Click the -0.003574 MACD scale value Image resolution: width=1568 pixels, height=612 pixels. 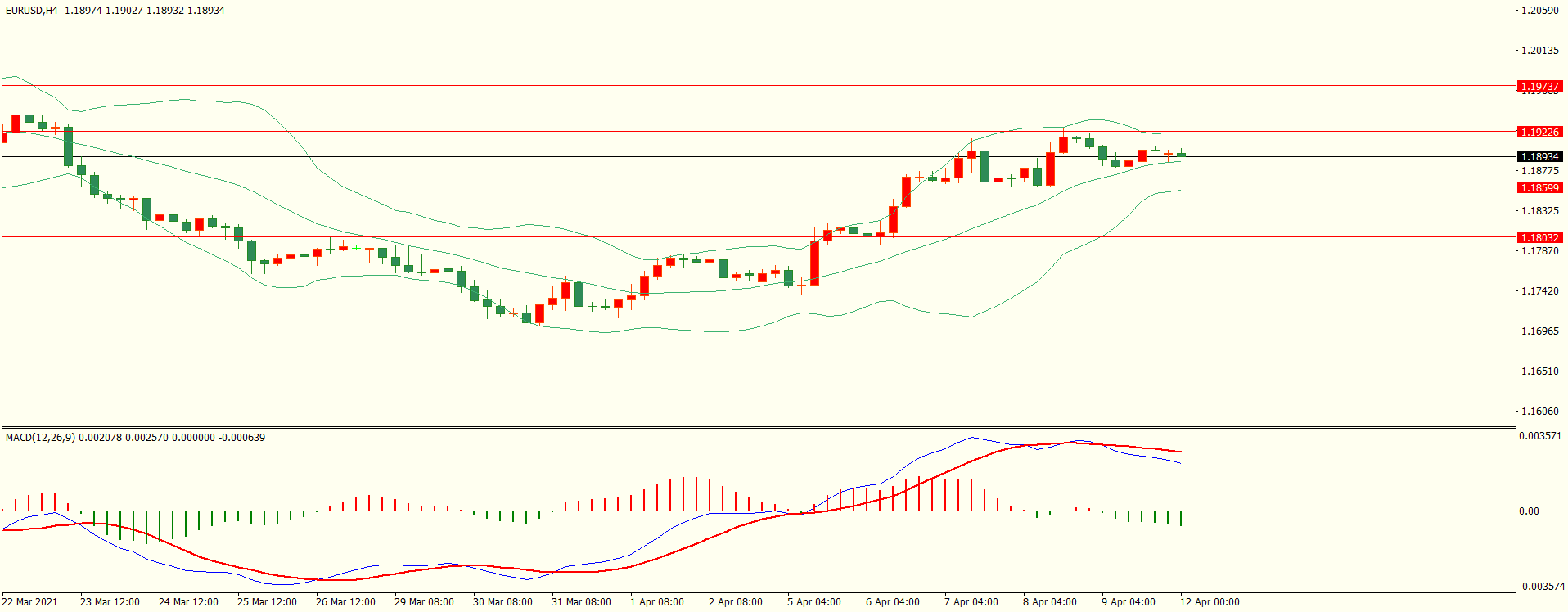1539,587
